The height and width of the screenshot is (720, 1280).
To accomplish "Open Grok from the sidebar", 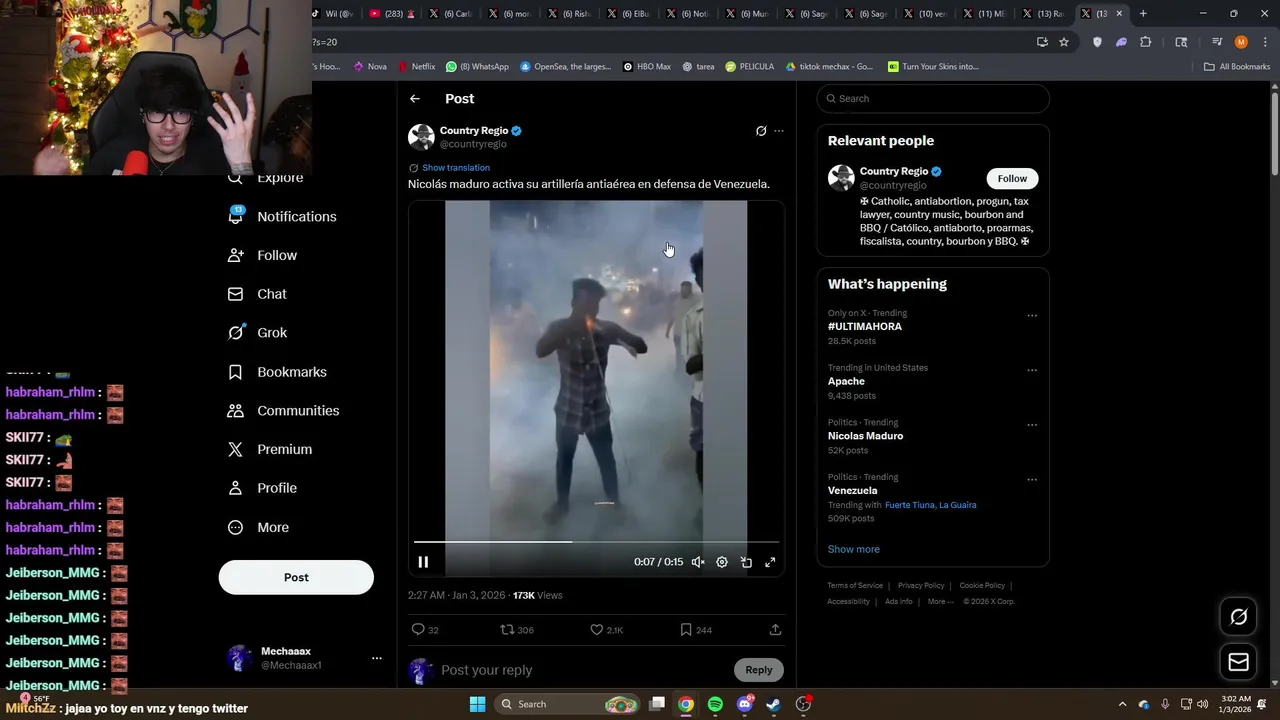I will (258, 333).
